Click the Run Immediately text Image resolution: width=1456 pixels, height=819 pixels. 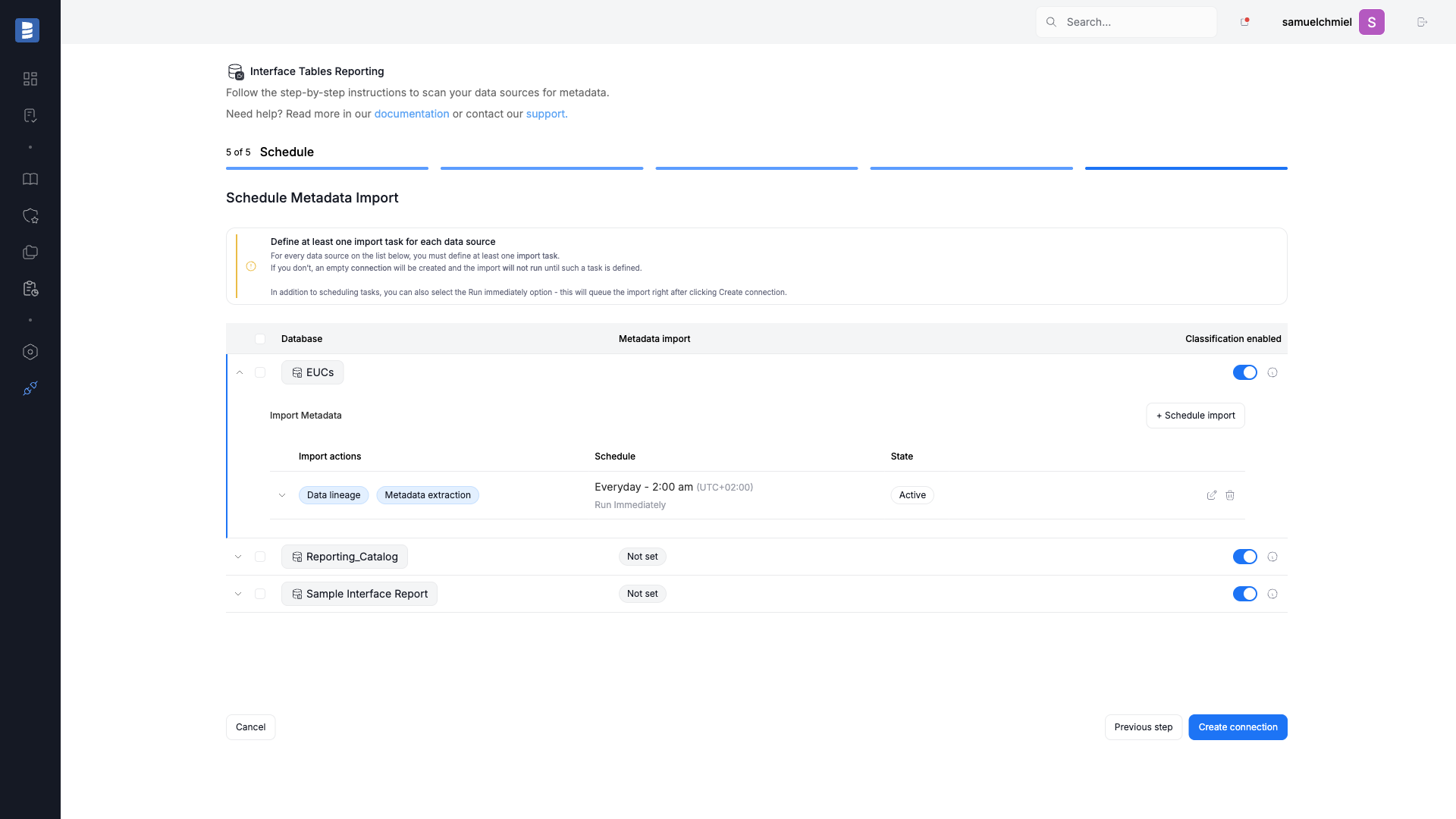pos(630,505)
